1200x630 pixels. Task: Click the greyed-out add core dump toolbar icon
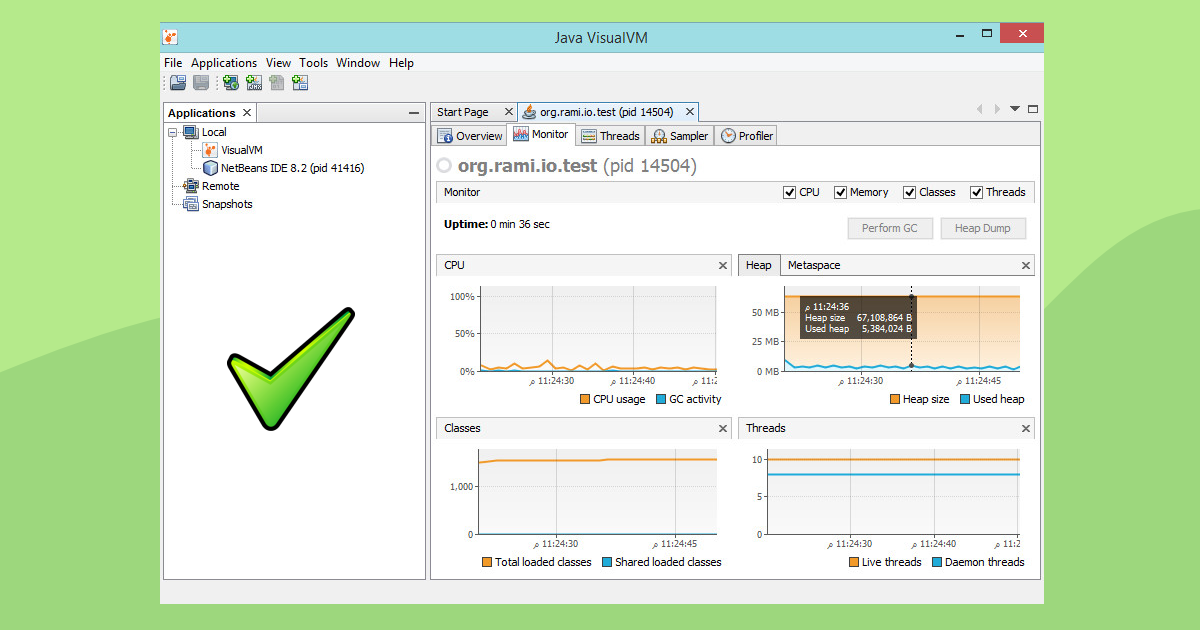point(277,83)
